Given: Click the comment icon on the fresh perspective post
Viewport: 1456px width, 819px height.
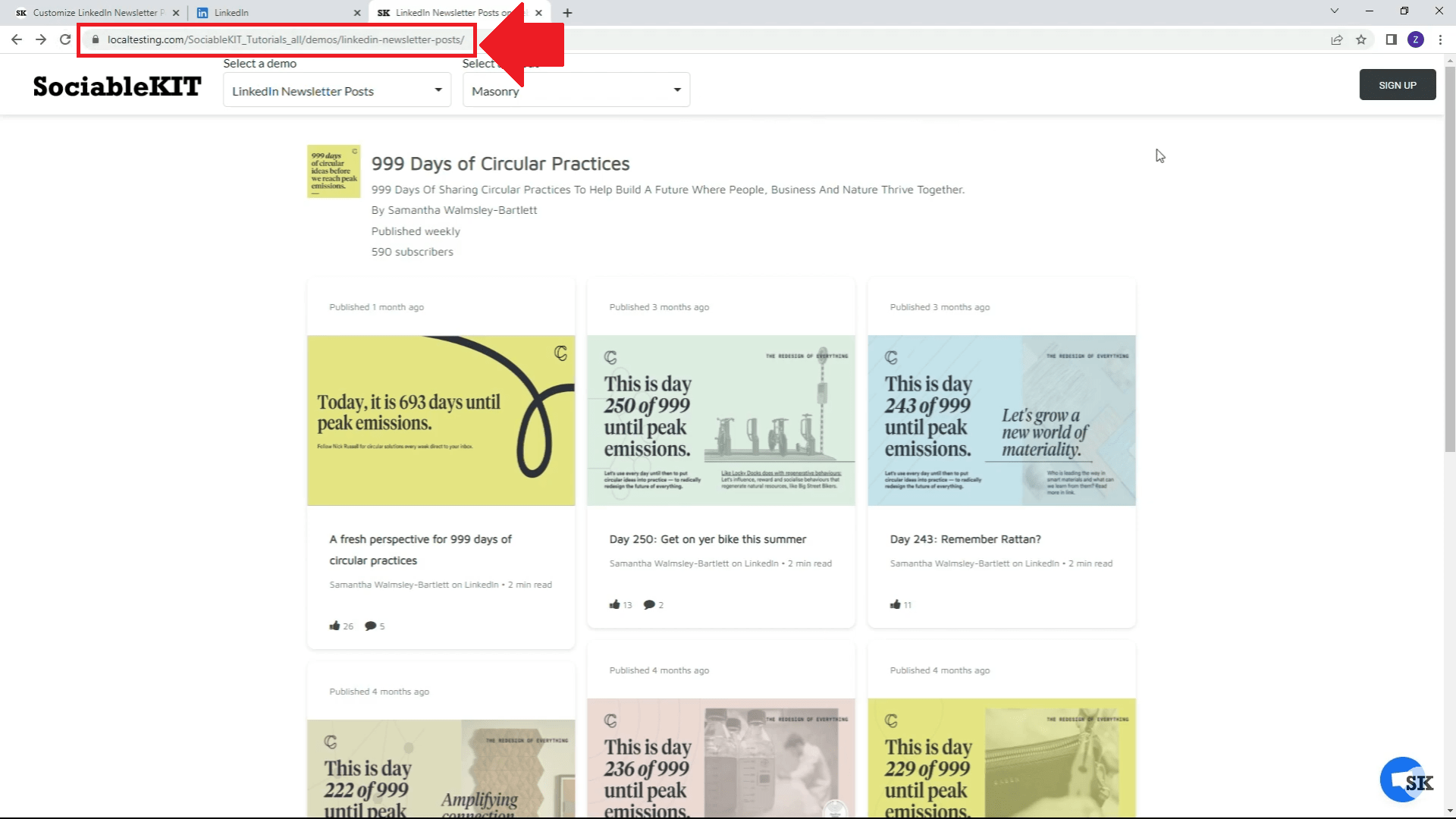Looking at the screenshot, I should [x=372, y=626].
